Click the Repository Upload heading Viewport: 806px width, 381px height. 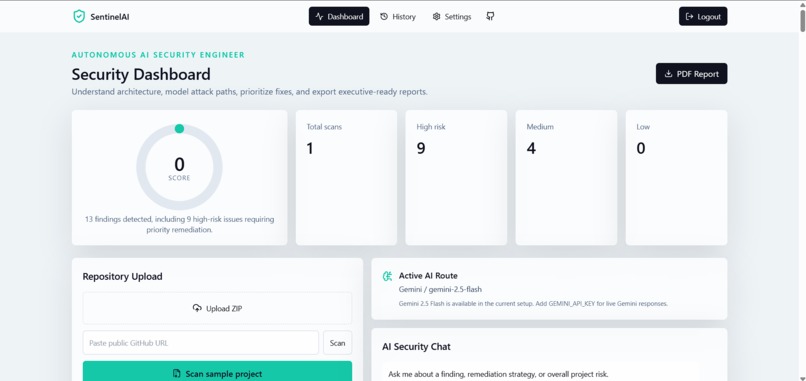(x=122, y=277)
